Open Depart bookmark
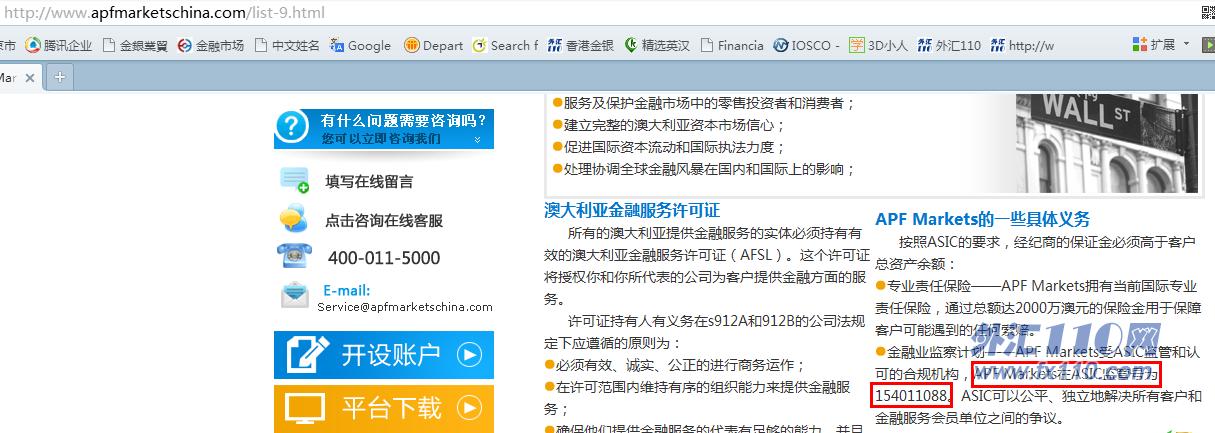Screen dimensions: 1215x433 (434, 45)
